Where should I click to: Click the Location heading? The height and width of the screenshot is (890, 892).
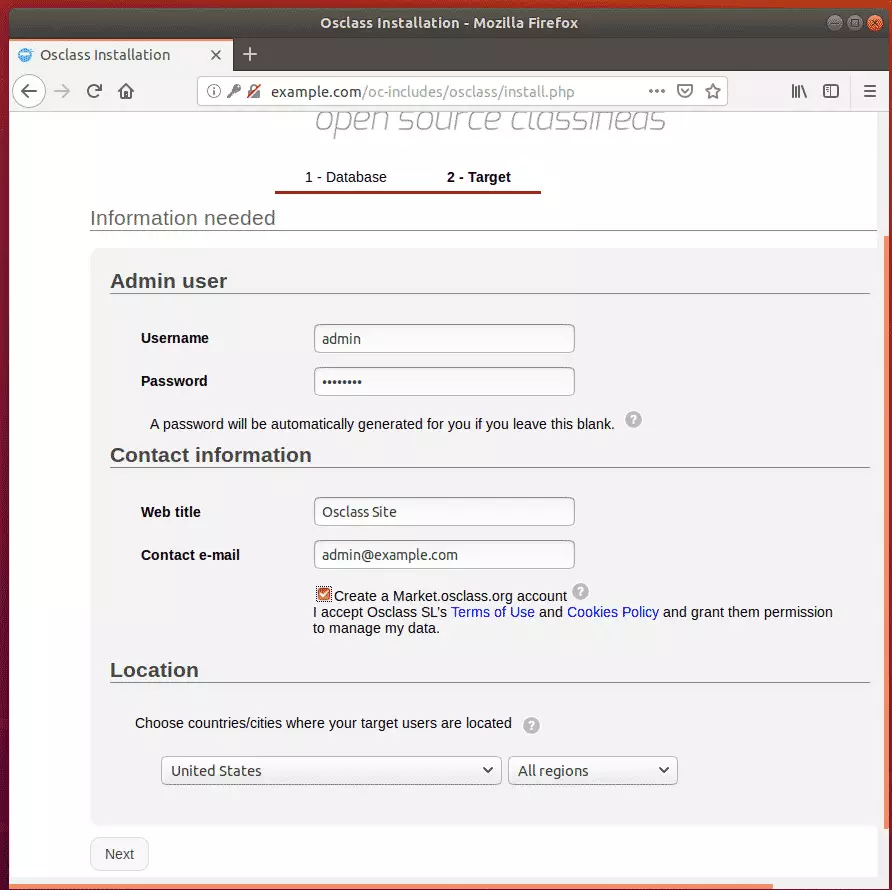pos(154,670)
